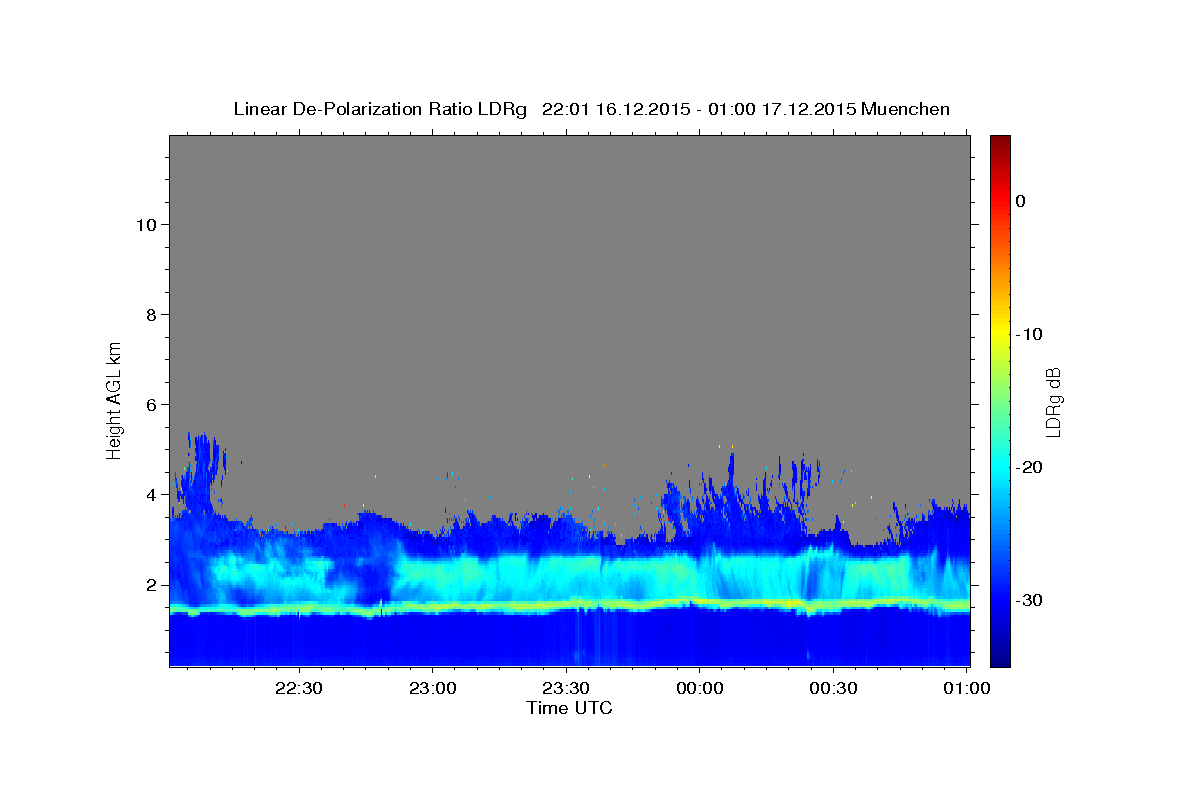Click the height tick label 4
1200x800 pixels.
tap(151, 495)
